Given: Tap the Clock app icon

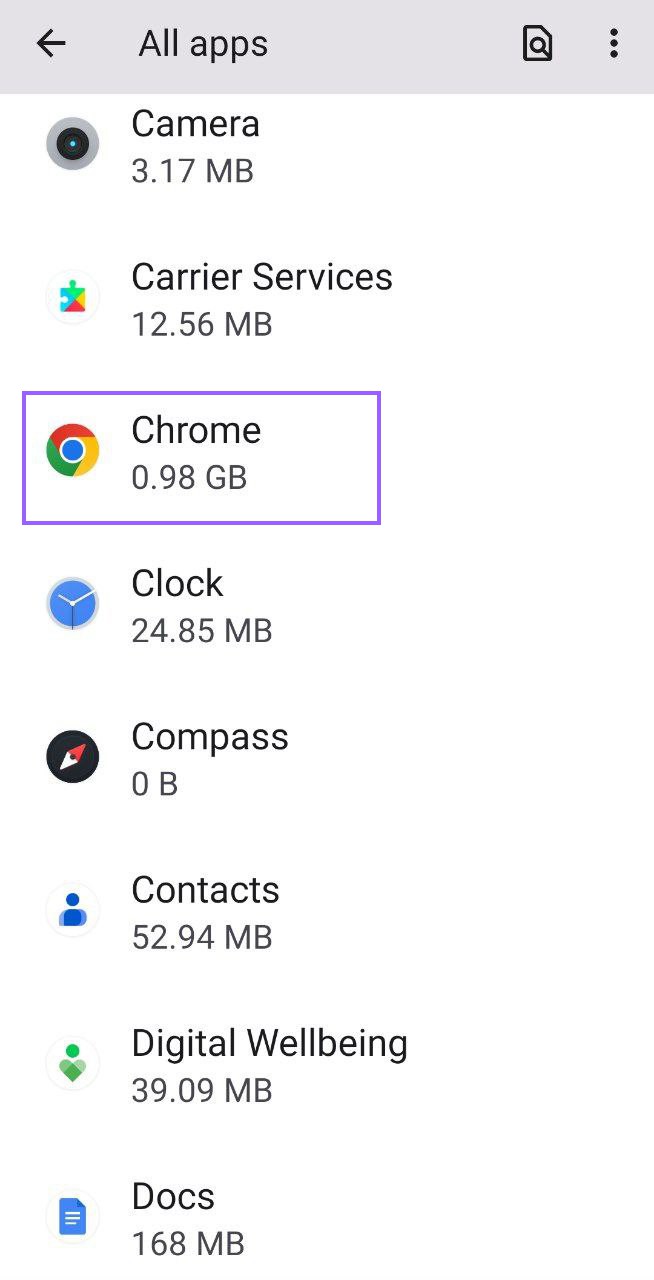Looking at the screenshot, I should 72,603.
